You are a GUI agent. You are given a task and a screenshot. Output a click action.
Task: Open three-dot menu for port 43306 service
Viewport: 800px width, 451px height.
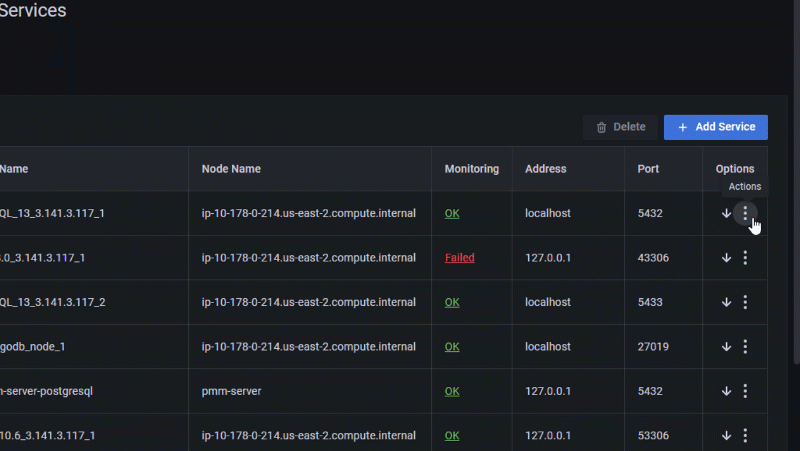coord(745,258)
